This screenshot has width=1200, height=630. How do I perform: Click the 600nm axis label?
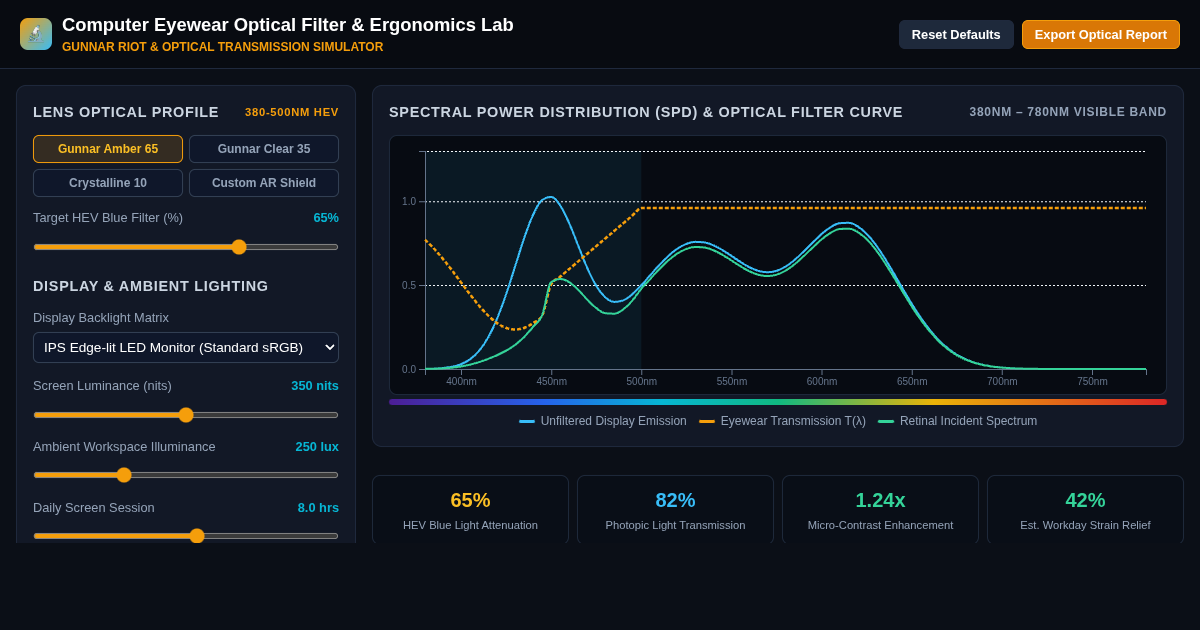(822, 382)
